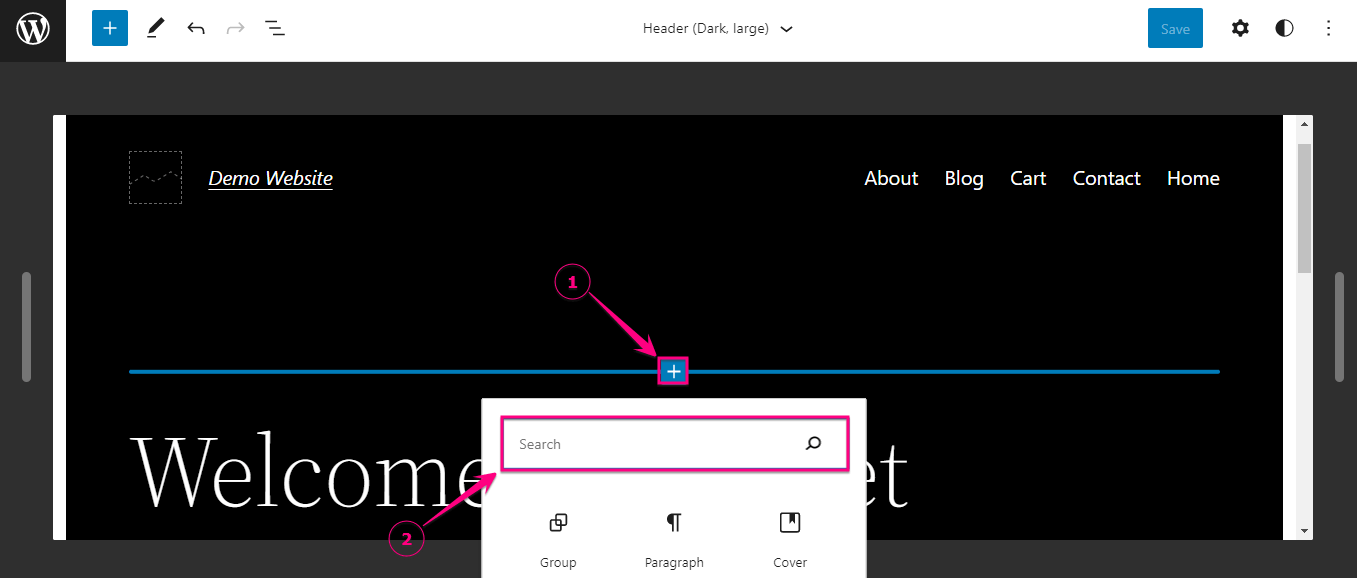Image resolution: width=1357 pixels, height=578 pixels.
Task: Open the Cart navigation link
Action: pos(1028,178)
